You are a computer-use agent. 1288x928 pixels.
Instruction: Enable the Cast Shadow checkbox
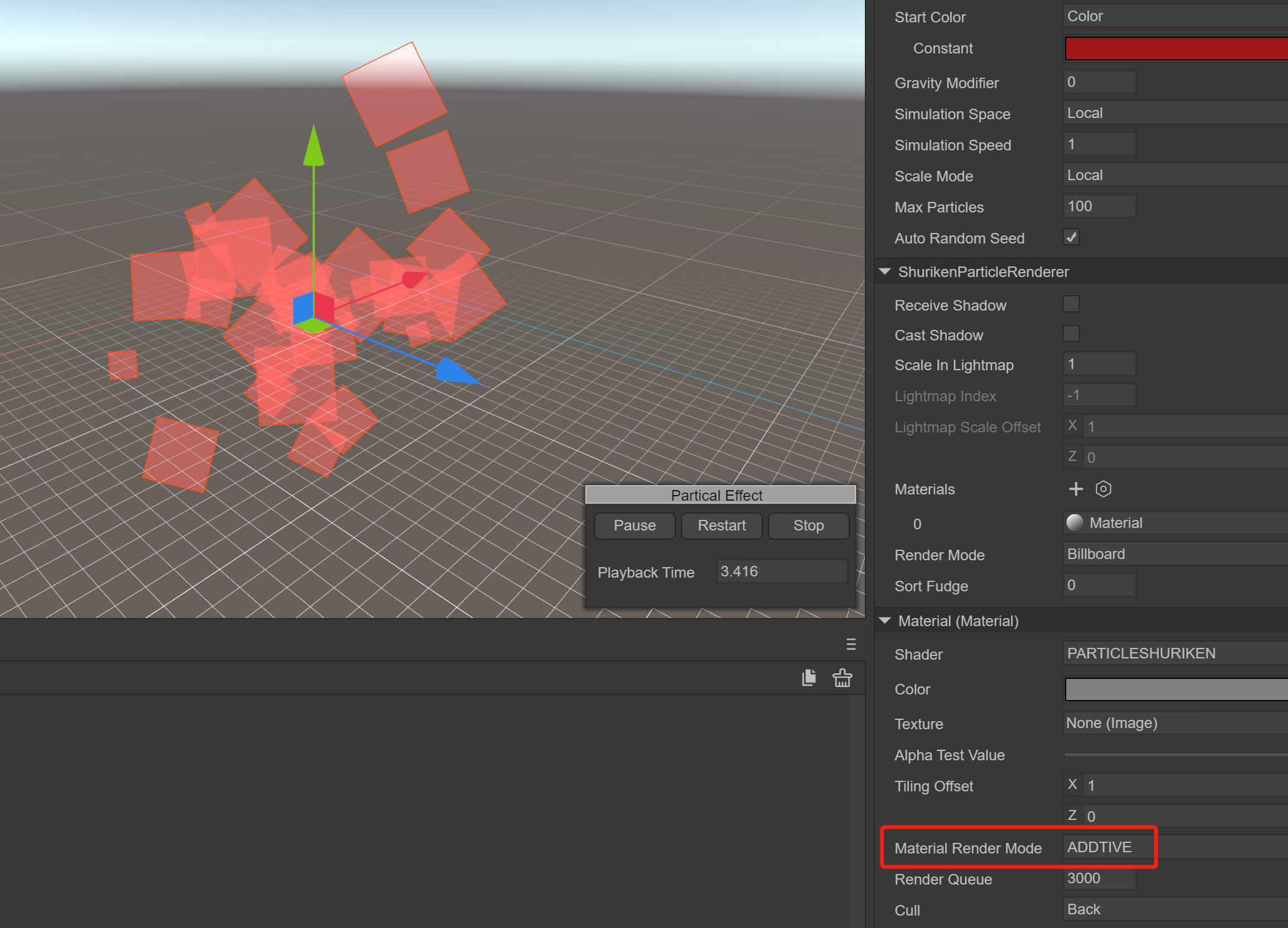point(1071,334)
